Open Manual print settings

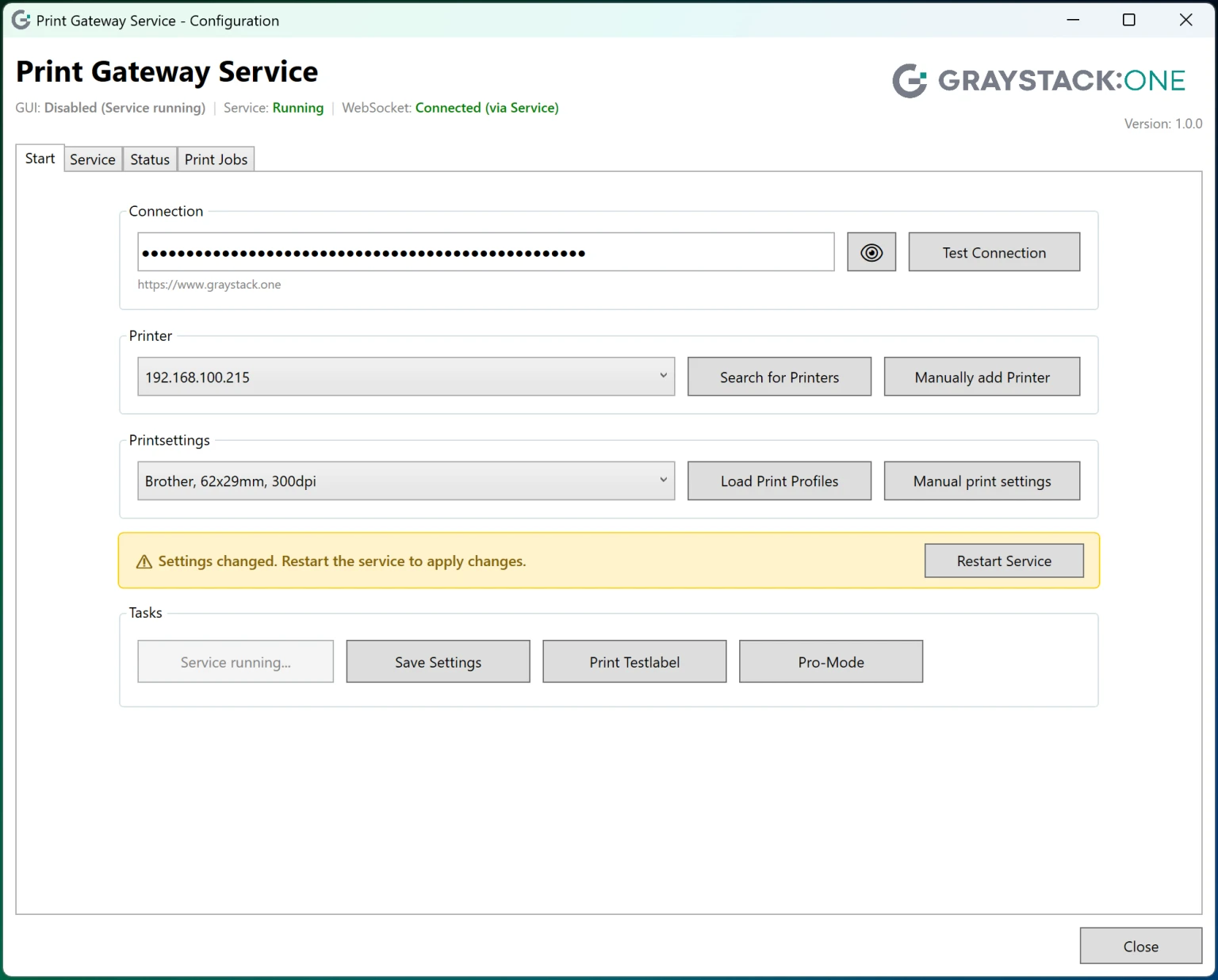pyautogui.click(x=982, y=480)
